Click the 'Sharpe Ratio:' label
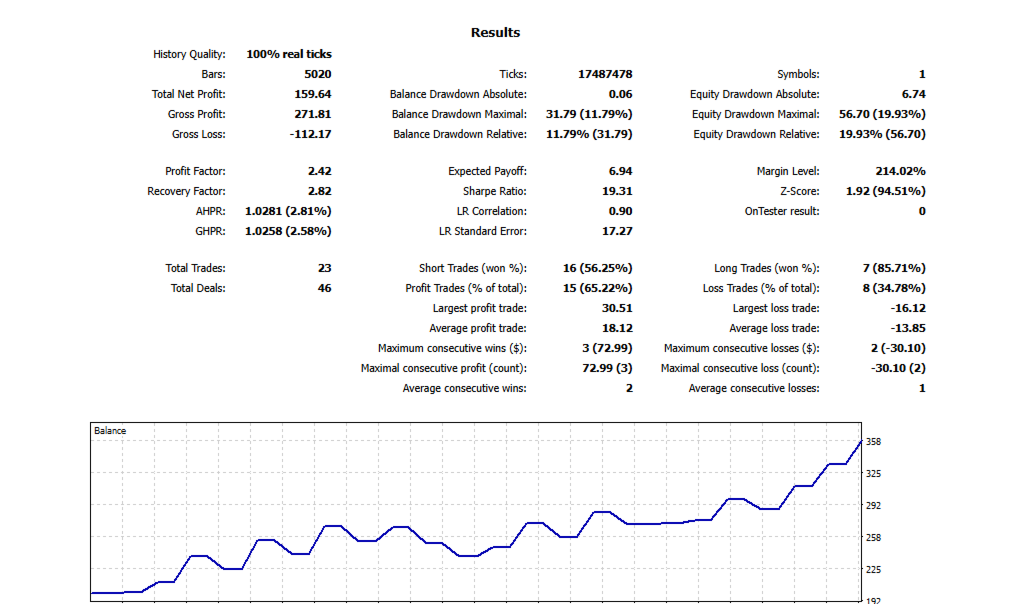The image size is (1021, 604). tap(495, 191)
